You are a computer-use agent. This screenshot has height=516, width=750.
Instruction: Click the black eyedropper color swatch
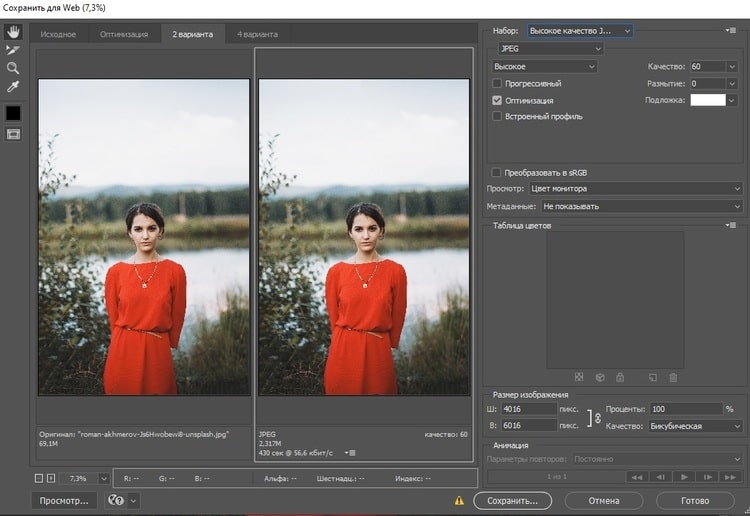pyautogui.click(x=13, y=112)
